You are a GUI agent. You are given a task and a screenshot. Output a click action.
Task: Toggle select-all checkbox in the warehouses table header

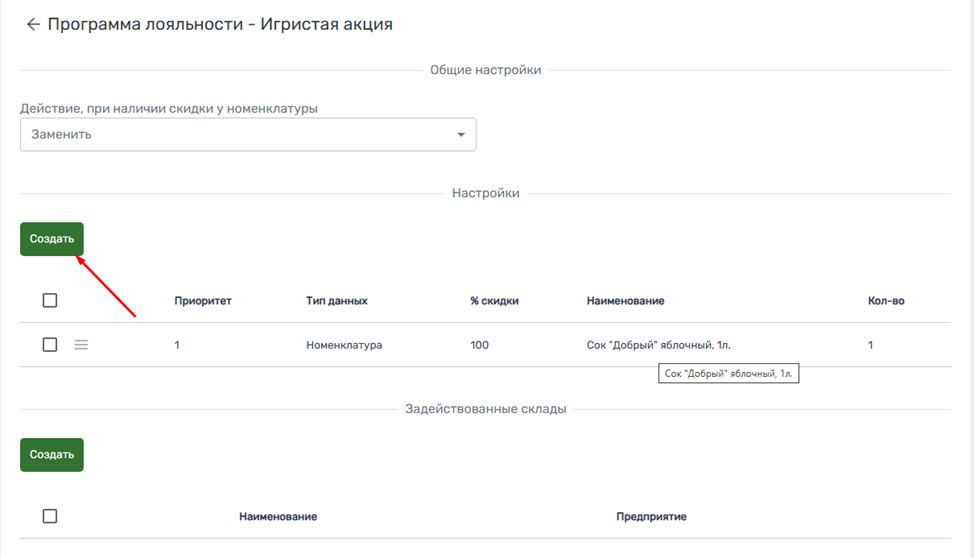50,517
